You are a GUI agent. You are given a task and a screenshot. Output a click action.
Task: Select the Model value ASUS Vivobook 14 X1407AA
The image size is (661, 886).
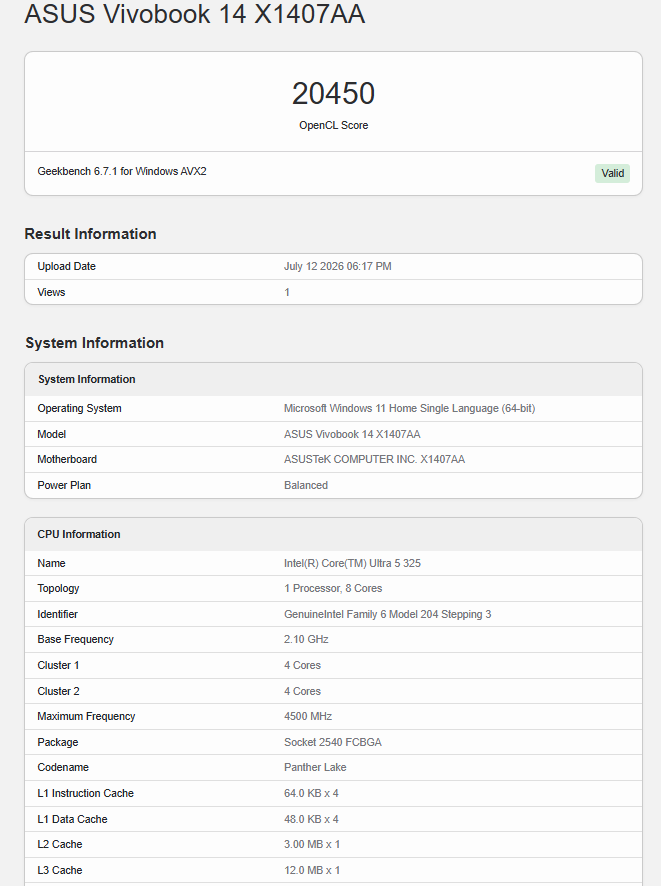[x=352, y=434]
